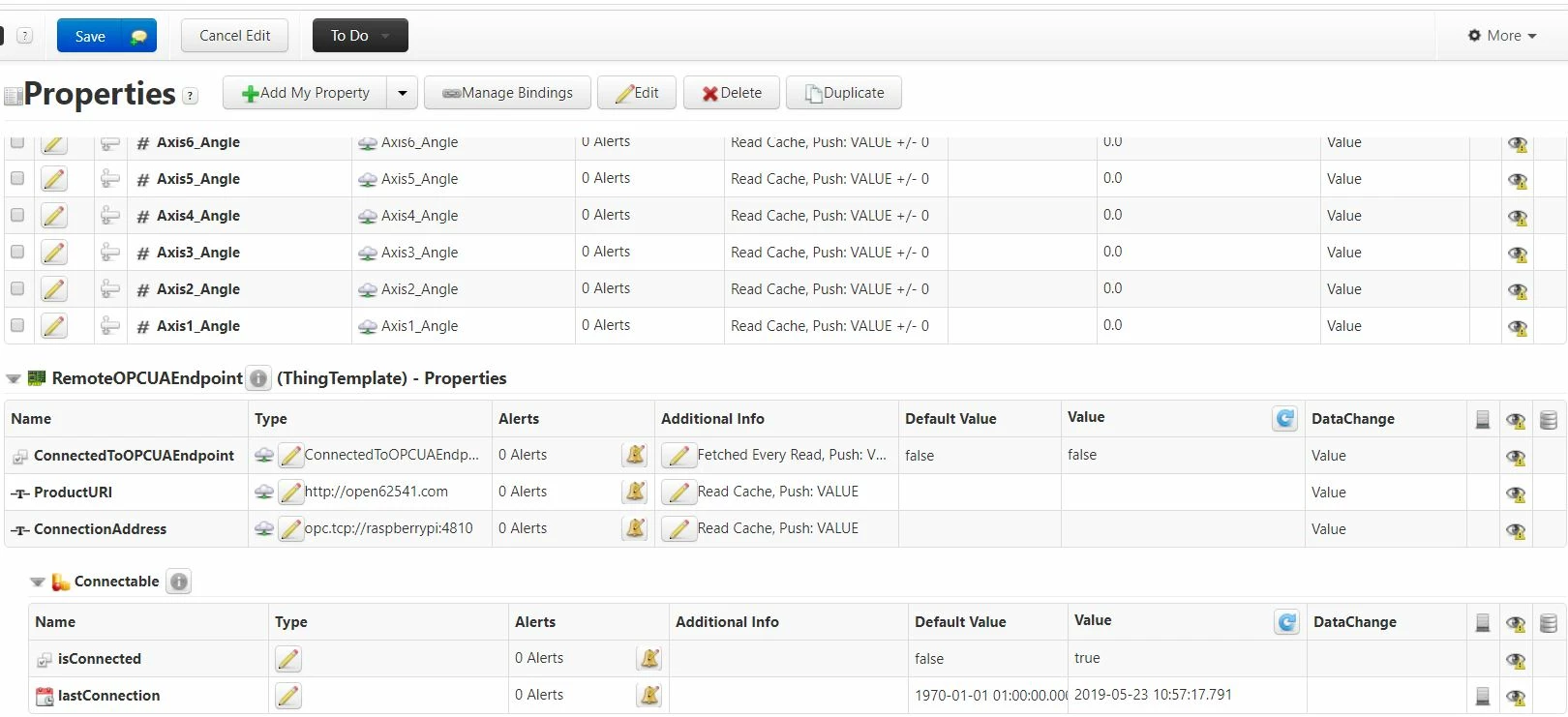Click the lastConnection property name

tap(108, 696)
